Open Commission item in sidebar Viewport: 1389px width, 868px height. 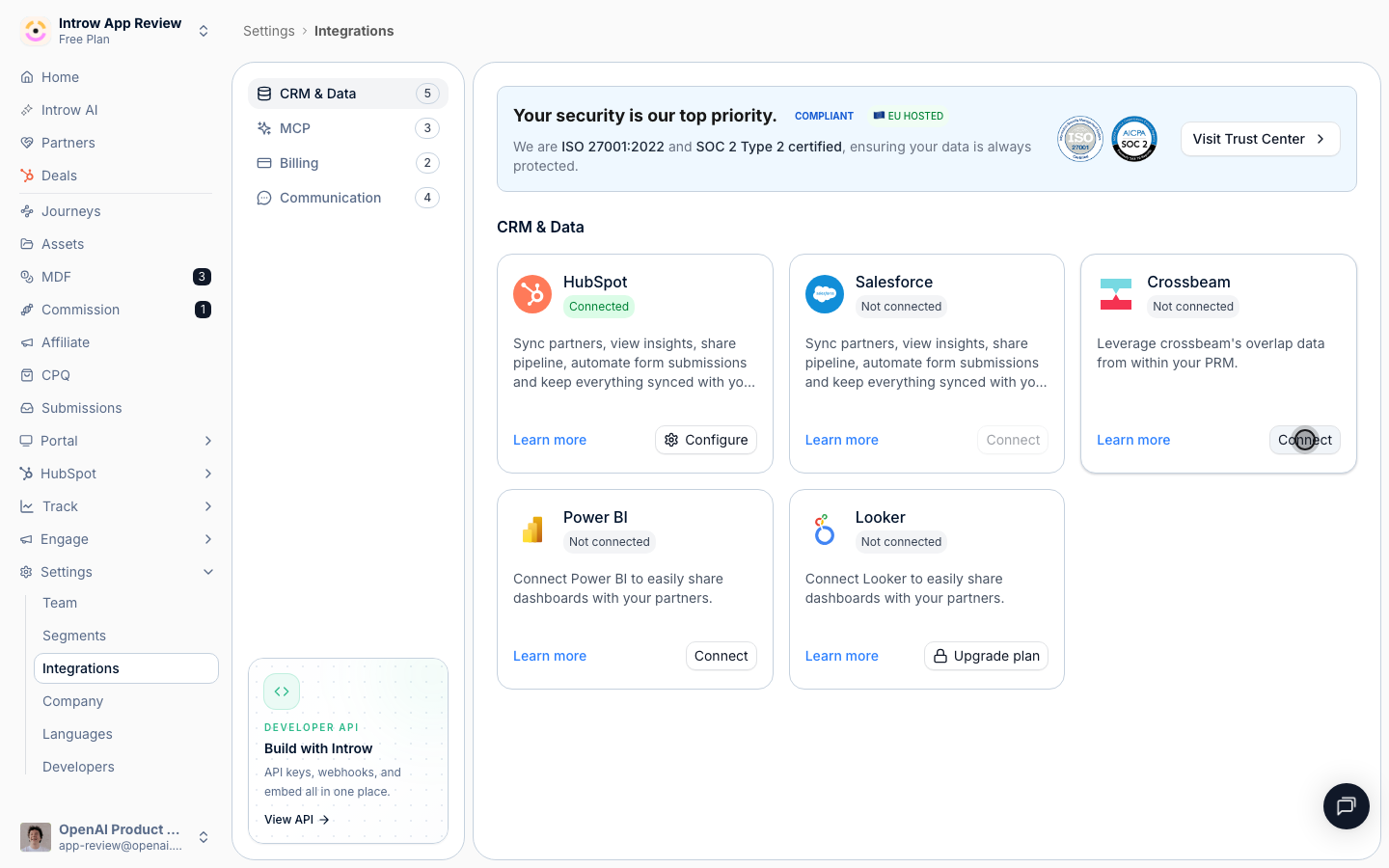pos(116,310)
